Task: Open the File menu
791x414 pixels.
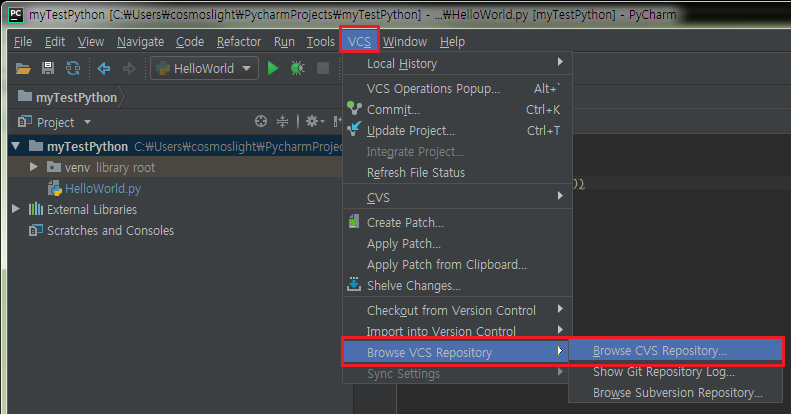Action: [x=23, y=42]
